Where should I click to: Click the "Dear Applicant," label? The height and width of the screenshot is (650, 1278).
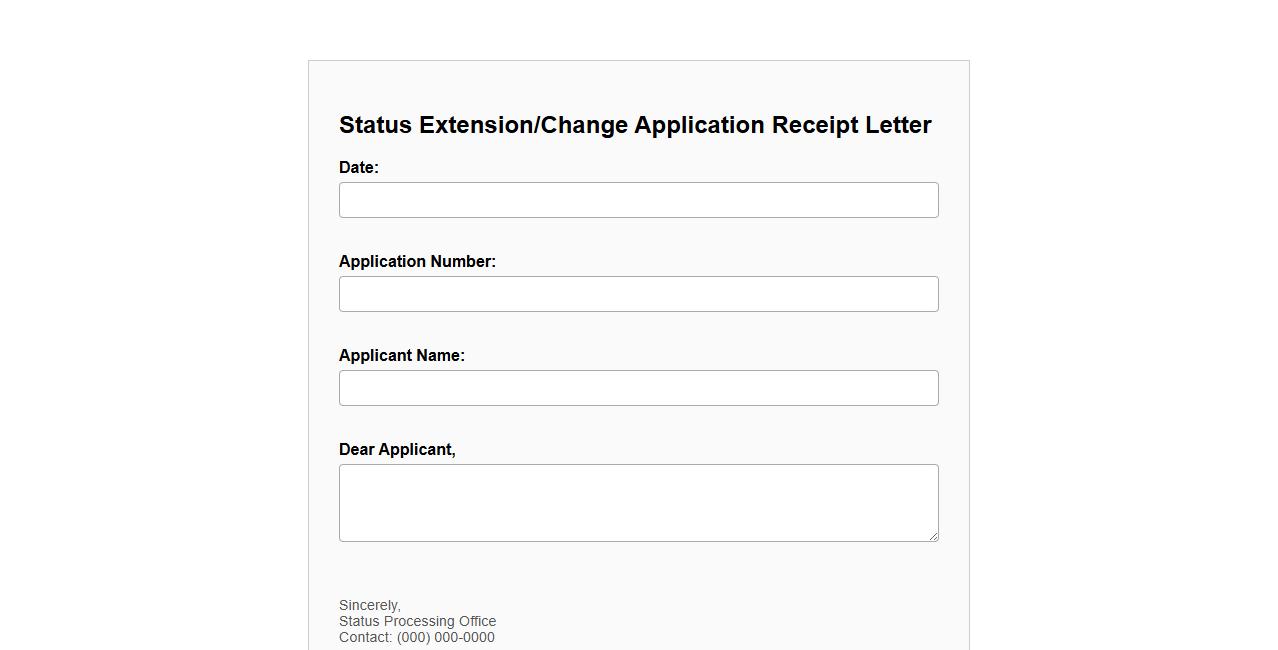[x=397, y=450]
